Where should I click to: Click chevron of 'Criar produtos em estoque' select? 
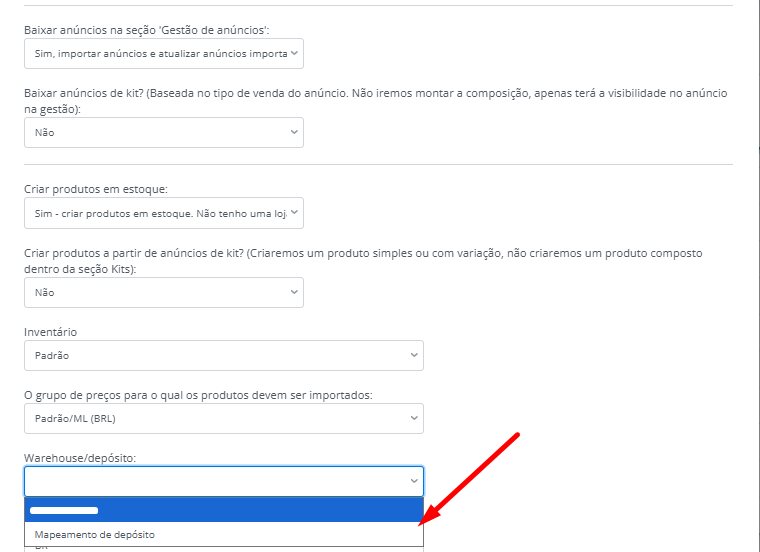(x=294, y=212)
